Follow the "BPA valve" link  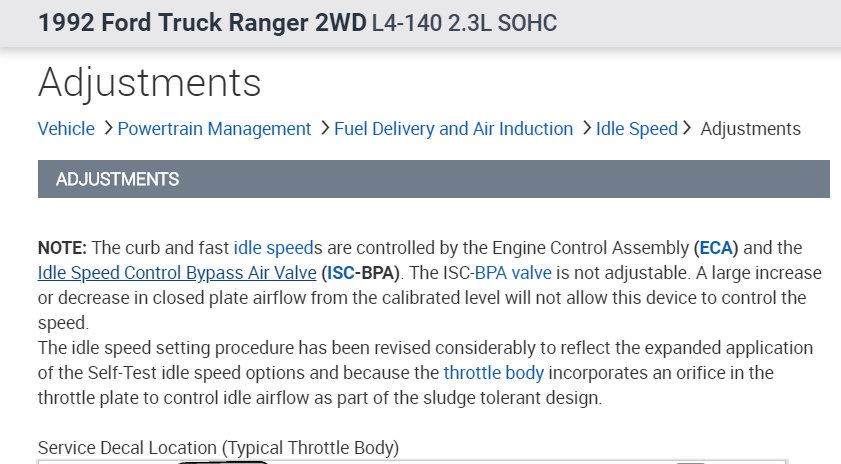tap(515, 273)
